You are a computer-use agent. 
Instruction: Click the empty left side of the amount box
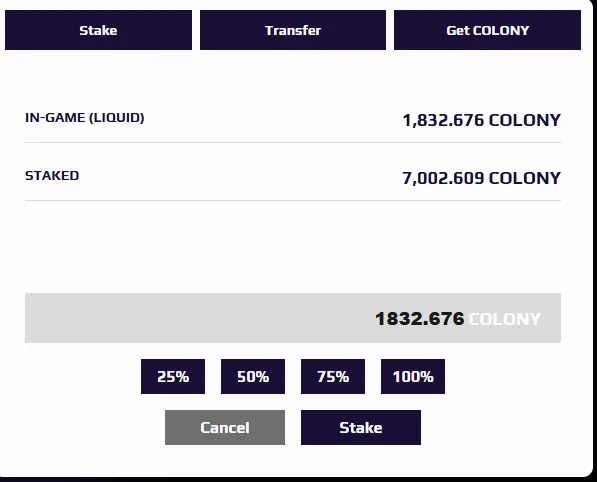tap(190, 318)
